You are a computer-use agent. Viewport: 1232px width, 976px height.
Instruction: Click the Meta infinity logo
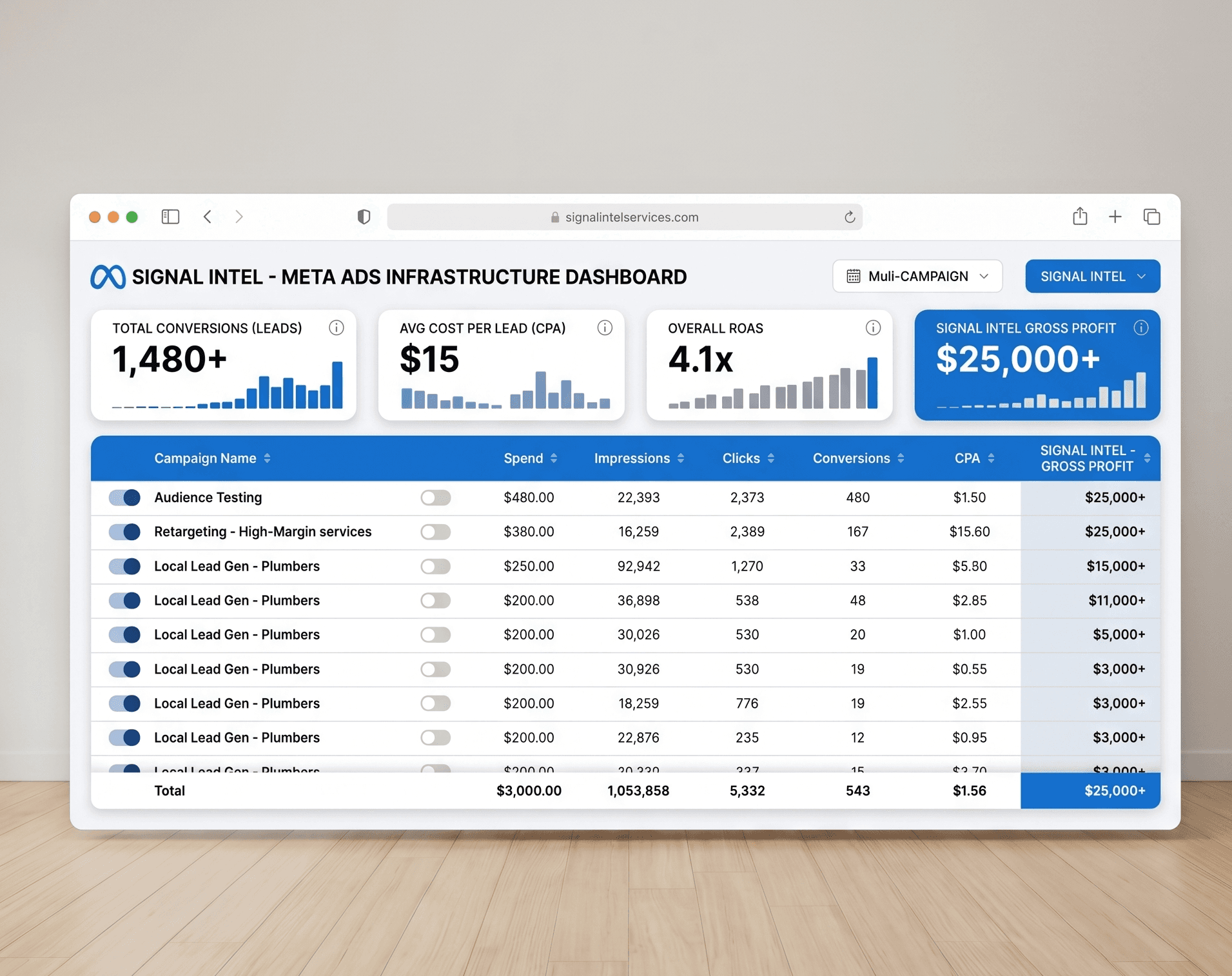108,277
